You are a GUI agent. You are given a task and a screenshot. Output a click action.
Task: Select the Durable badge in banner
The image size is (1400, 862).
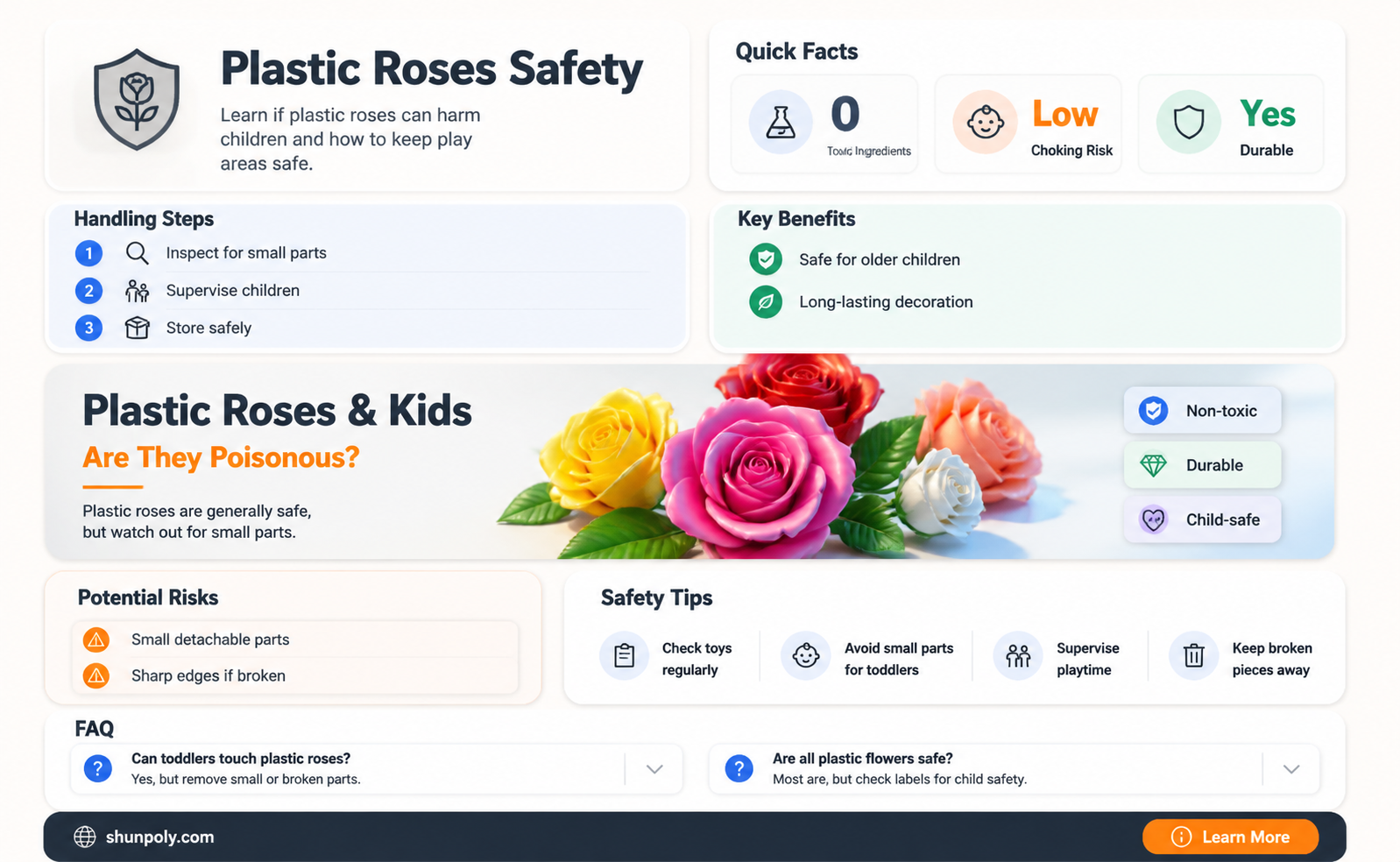pos(1202,465)
